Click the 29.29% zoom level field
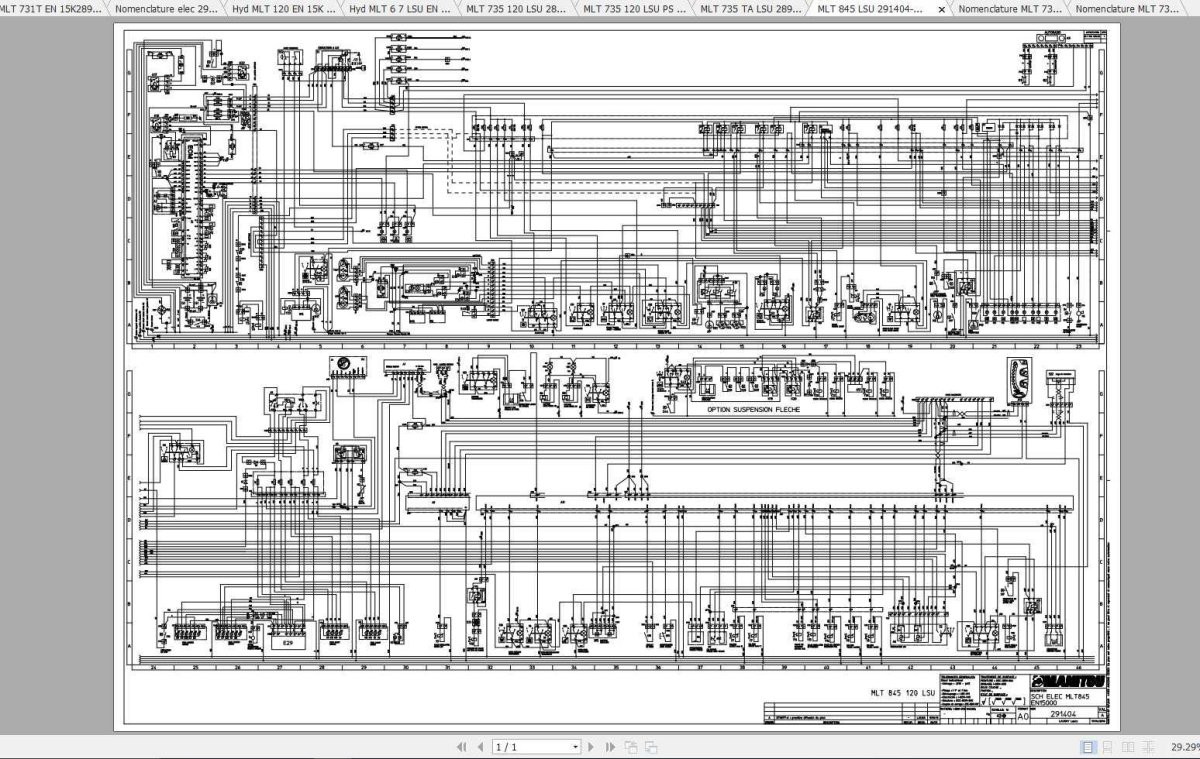 click(x=1184, y=747)
